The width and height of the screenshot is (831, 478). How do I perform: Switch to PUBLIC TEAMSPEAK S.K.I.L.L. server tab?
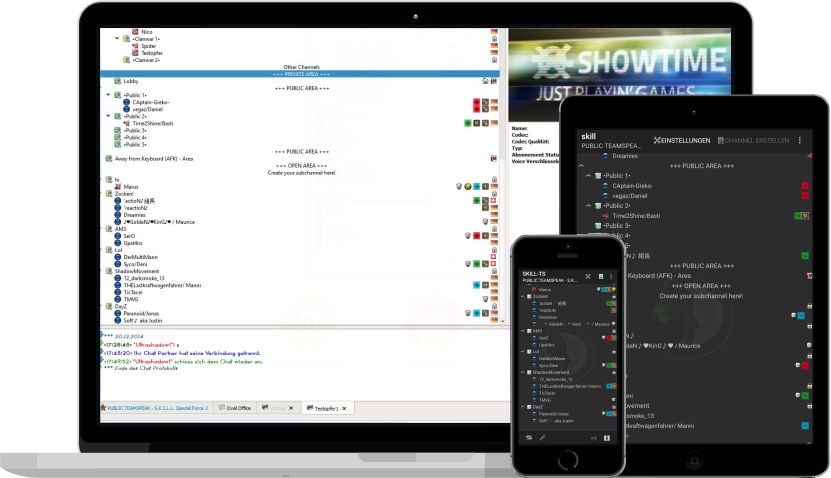155,408
